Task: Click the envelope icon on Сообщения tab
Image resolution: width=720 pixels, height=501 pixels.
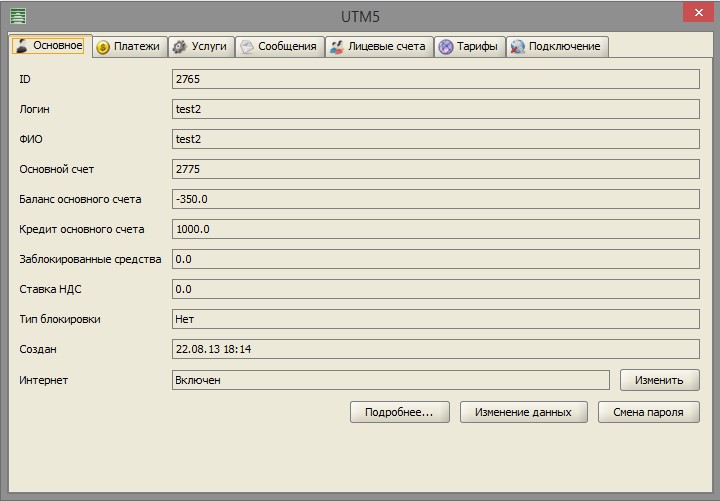Action: point(247,46)
